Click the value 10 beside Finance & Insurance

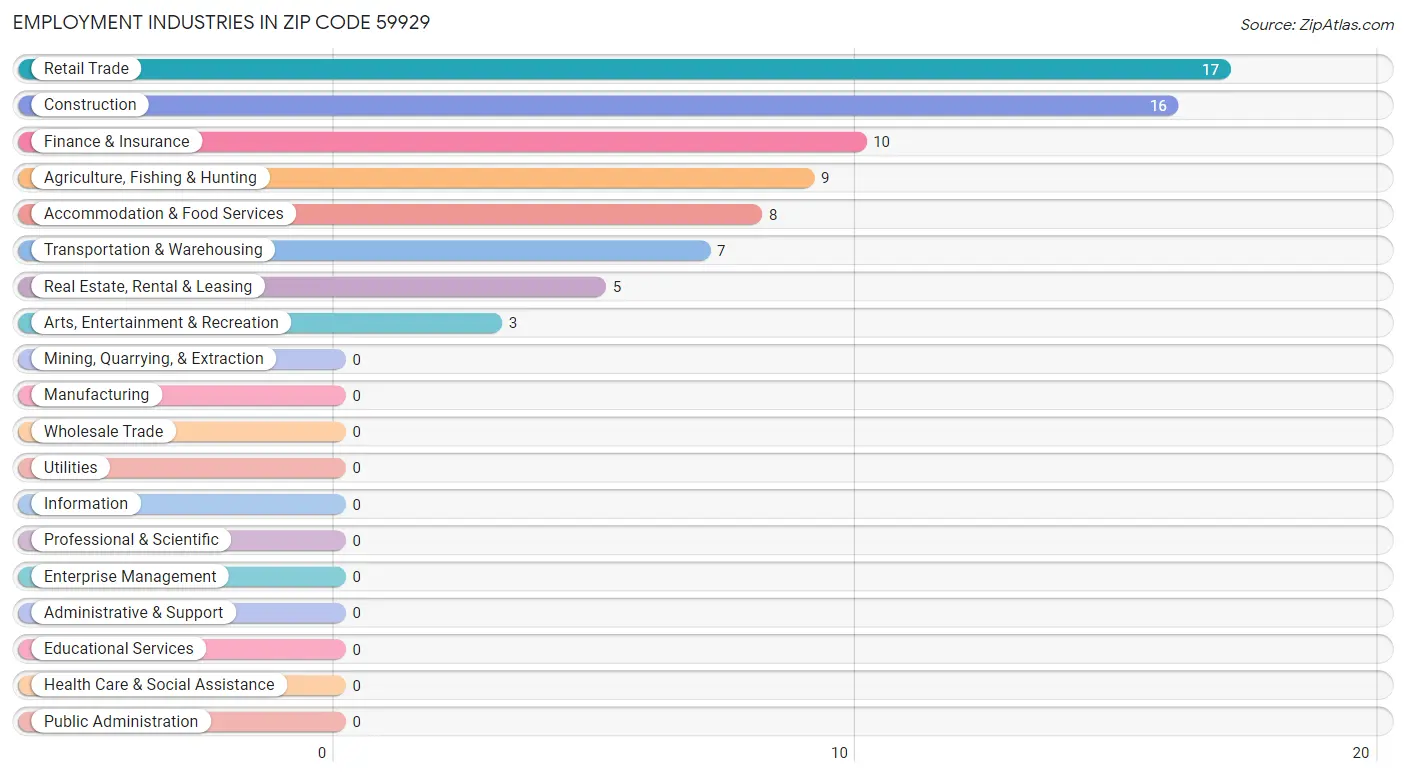881,142
